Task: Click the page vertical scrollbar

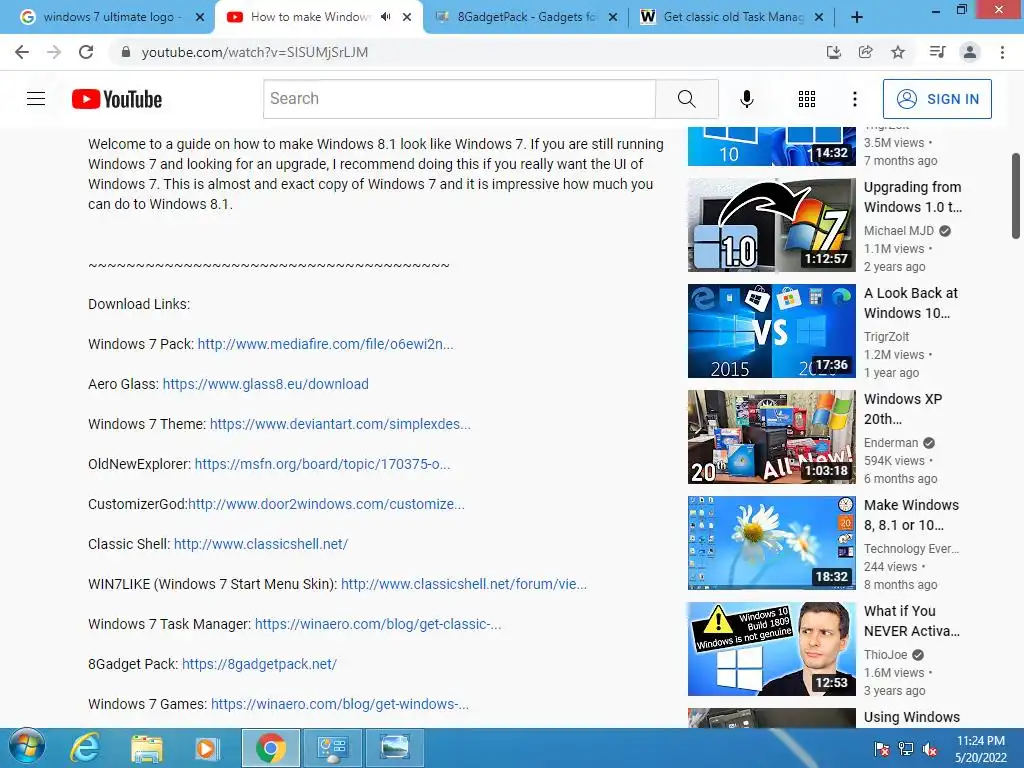Action: coord(1016,196)
